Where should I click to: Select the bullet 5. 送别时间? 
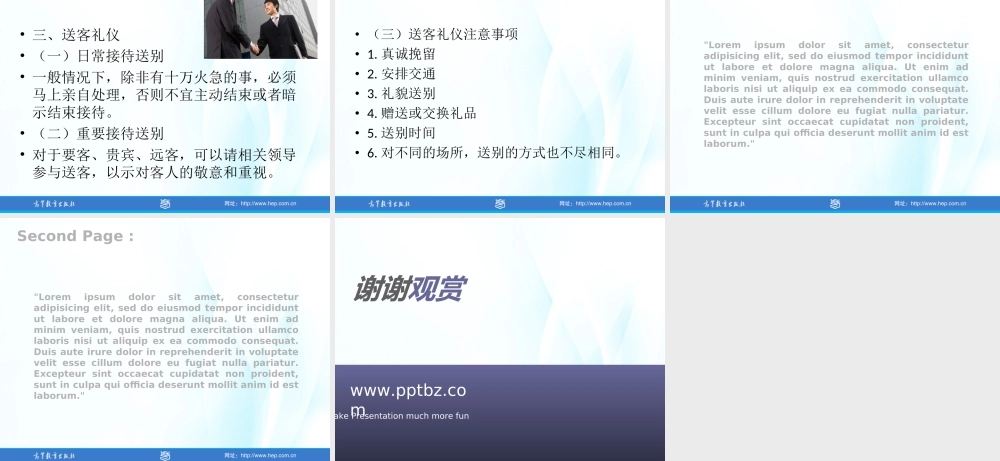click(x=401, y=133)
